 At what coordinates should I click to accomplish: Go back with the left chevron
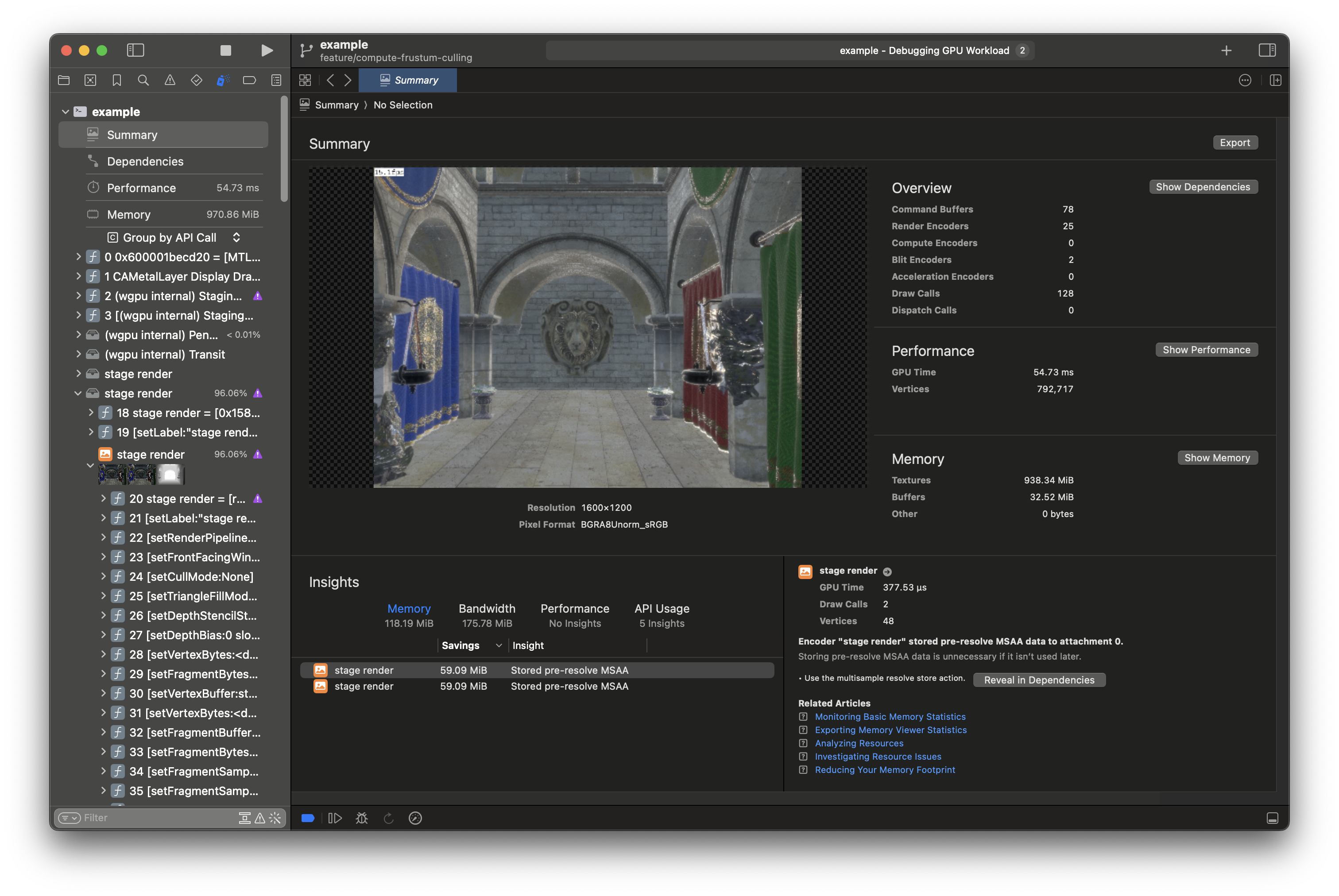point(330,80)
